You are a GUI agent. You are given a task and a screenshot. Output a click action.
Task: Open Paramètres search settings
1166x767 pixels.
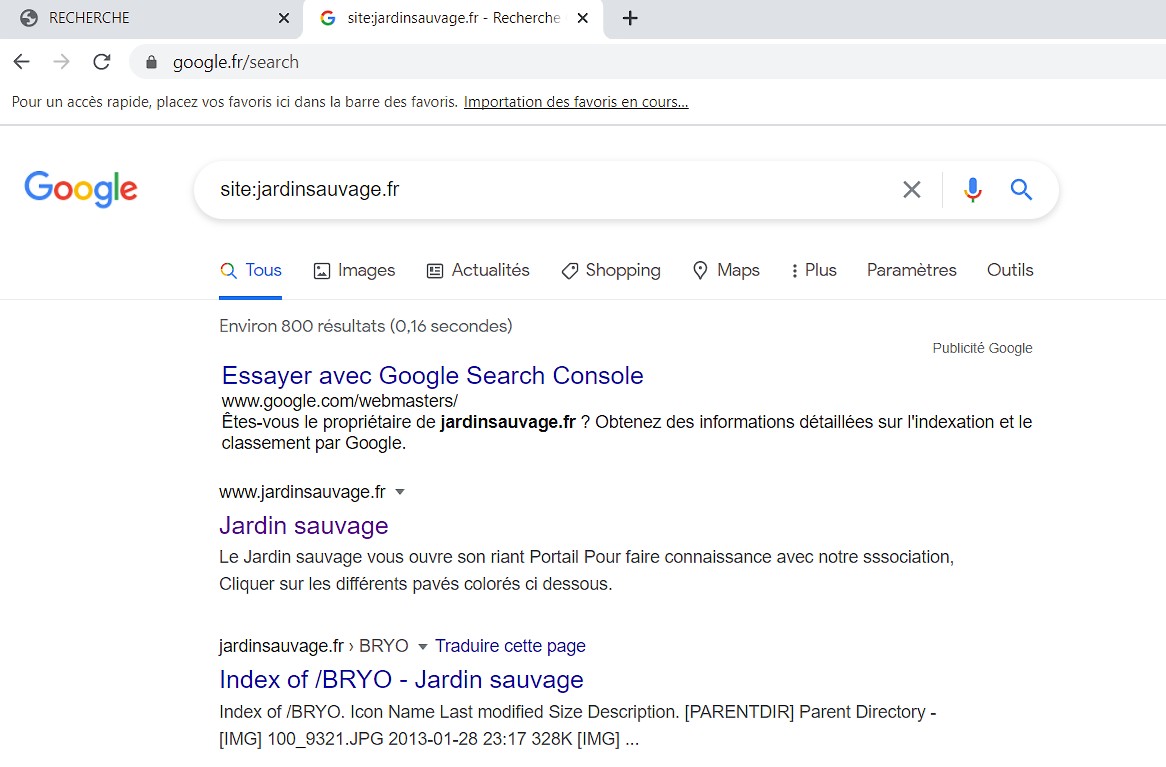pos(912,270)
